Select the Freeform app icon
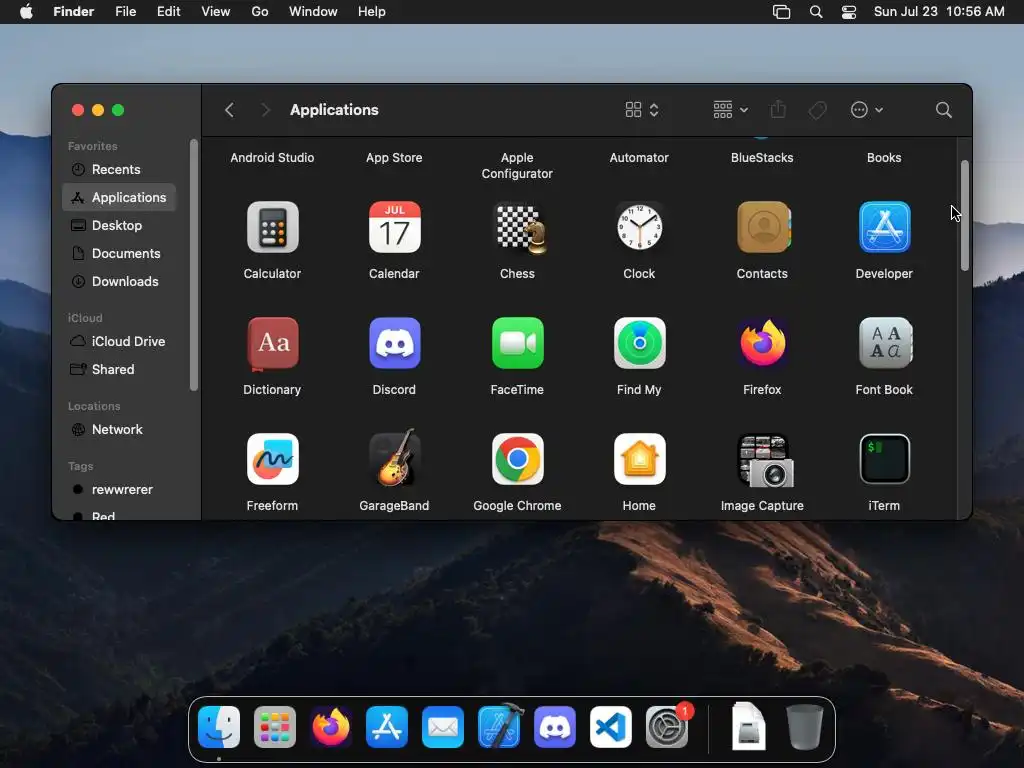This screenshot has height=768, width=1024. coord(272,459)
